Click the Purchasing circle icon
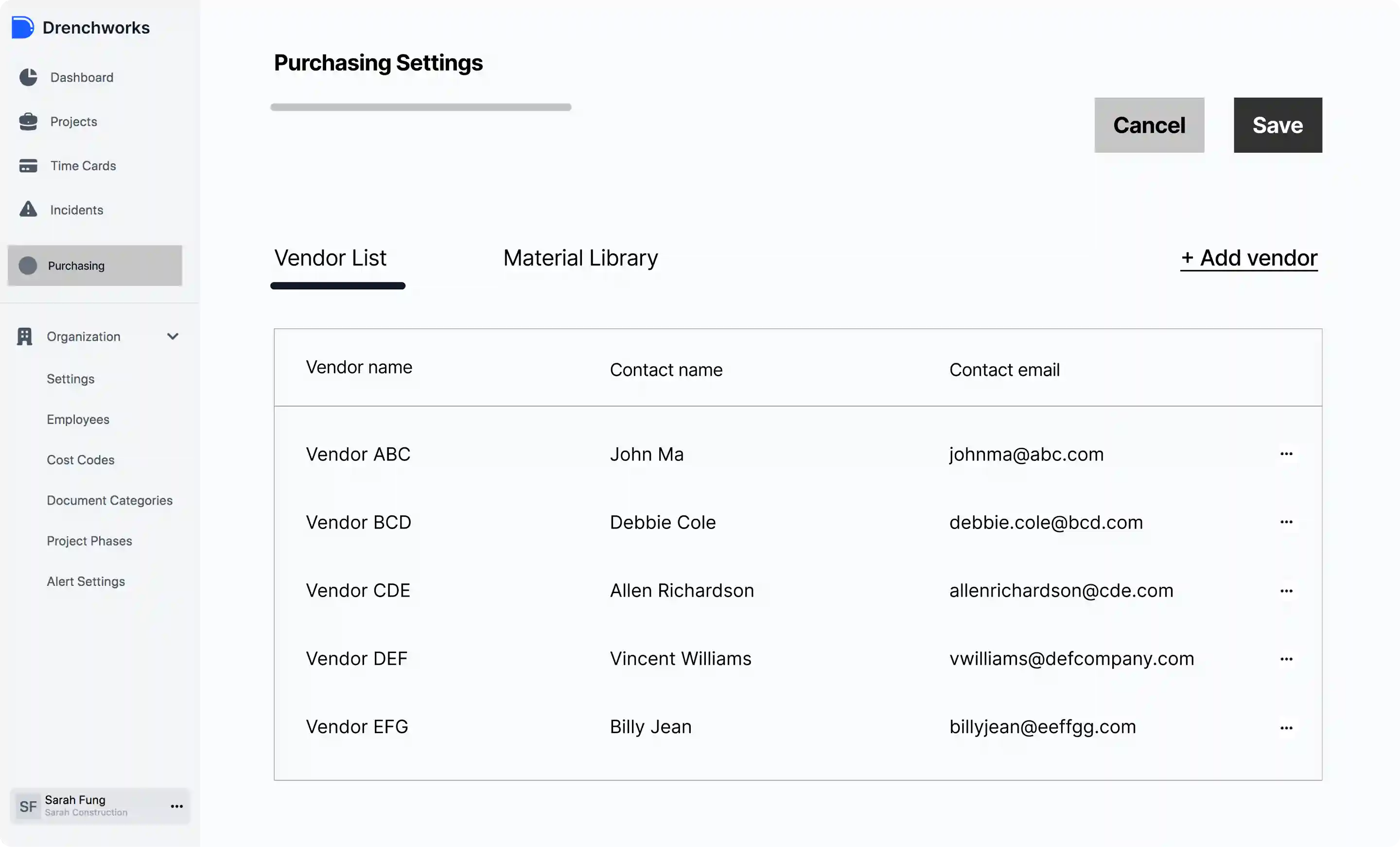The width and height of the screenshot is (1400, 847). point(28,265)
